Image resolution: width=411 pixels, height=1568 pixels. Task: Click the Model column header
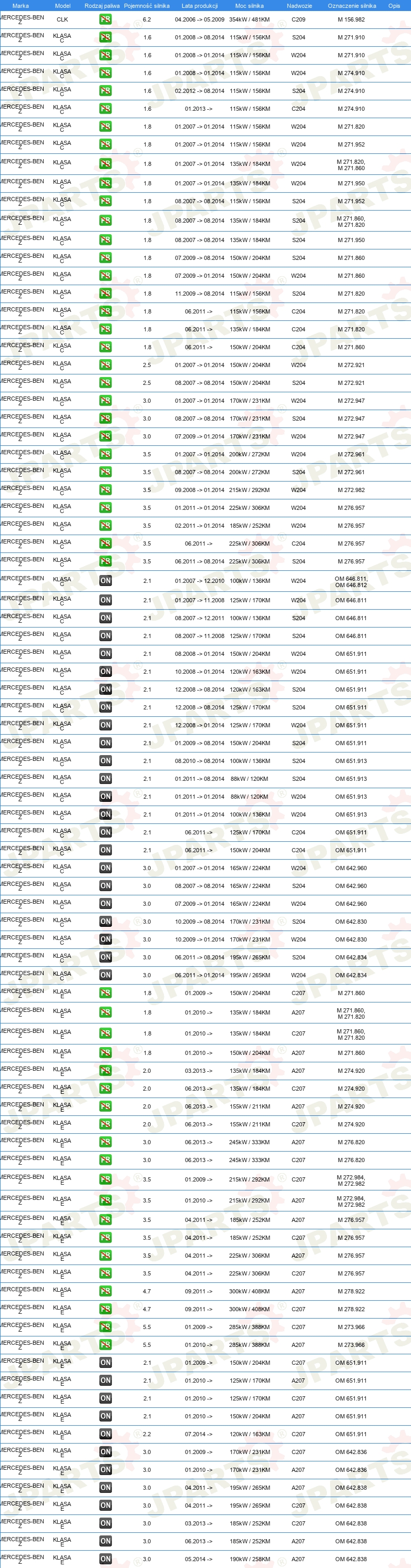tap(63, 5)
